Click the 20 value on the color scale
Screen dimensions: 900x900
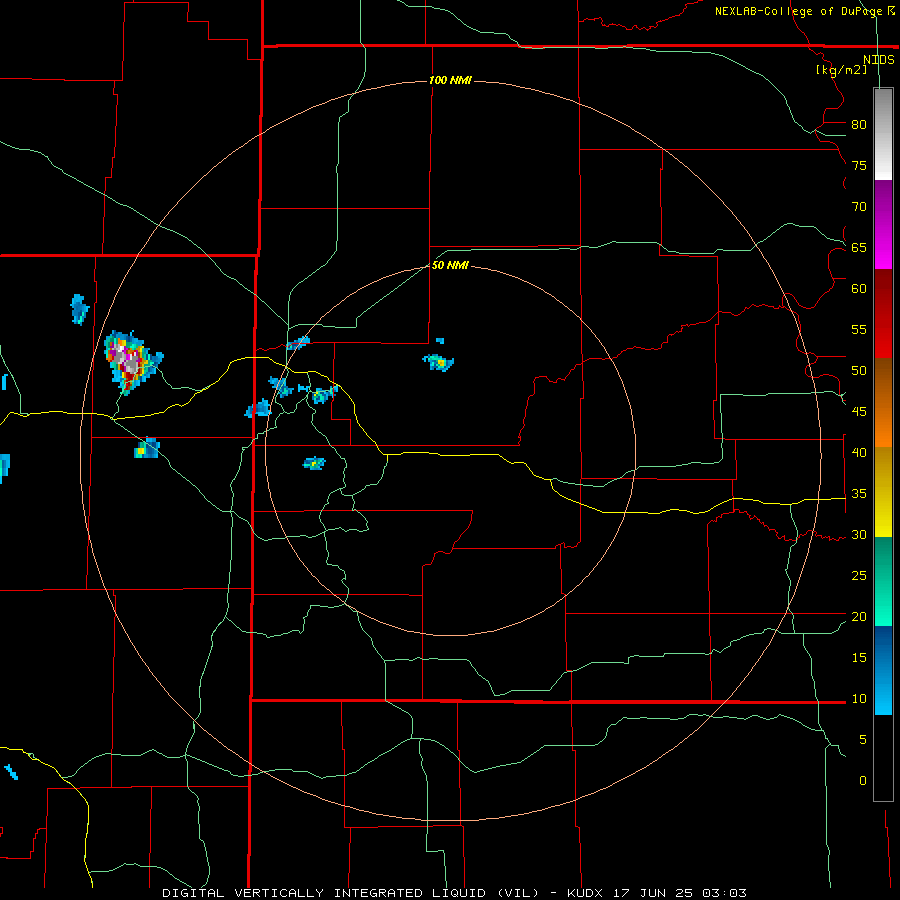pyautogui.click(x=859, y=616)
